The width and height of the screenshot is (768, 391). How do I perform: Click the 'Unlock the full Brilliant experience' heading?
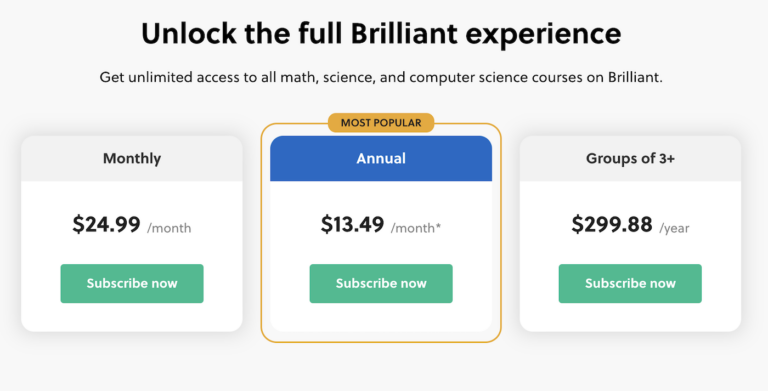tap(381, 34)
